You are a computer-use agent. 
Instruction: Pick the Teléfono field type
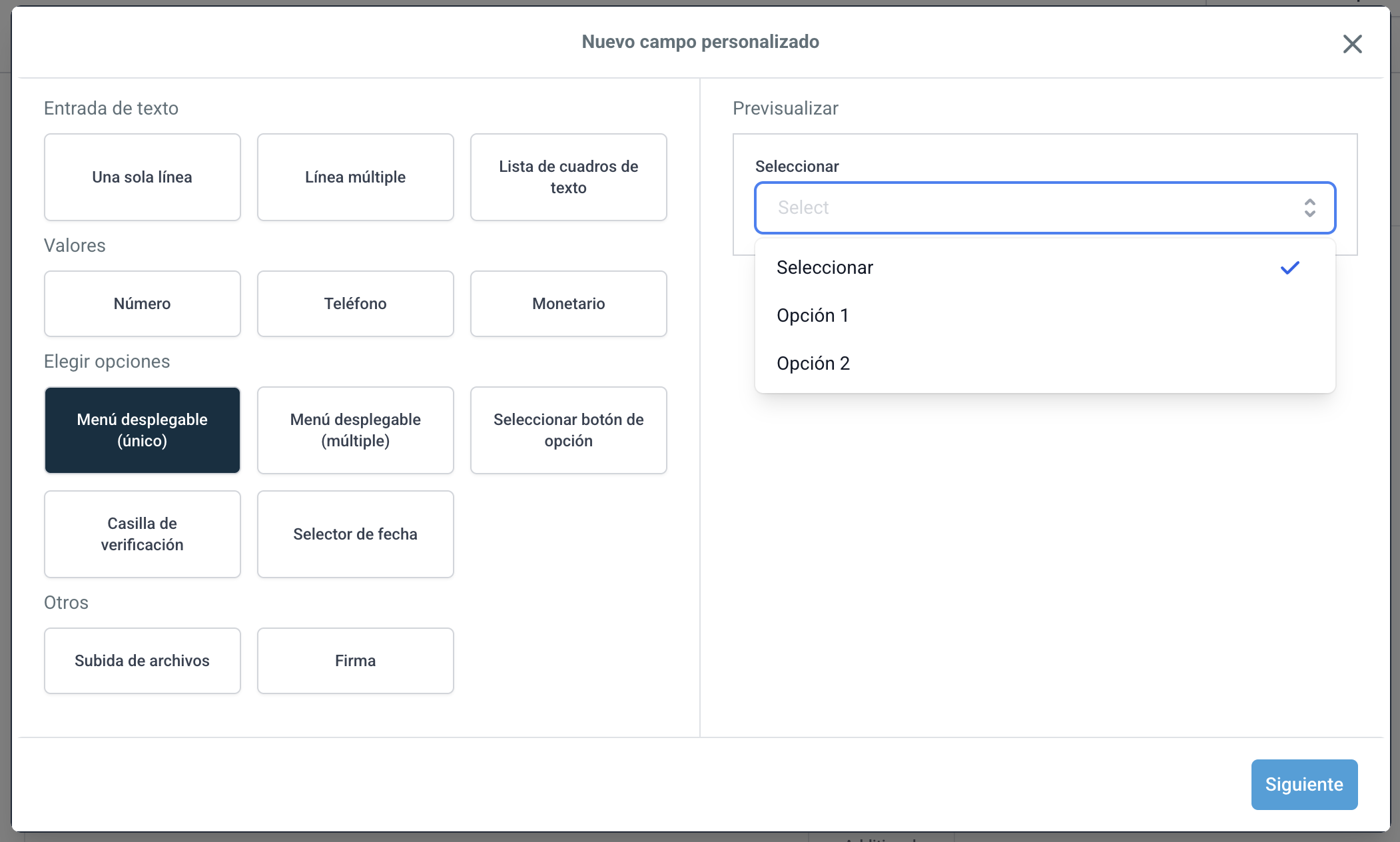click(356, 304)
